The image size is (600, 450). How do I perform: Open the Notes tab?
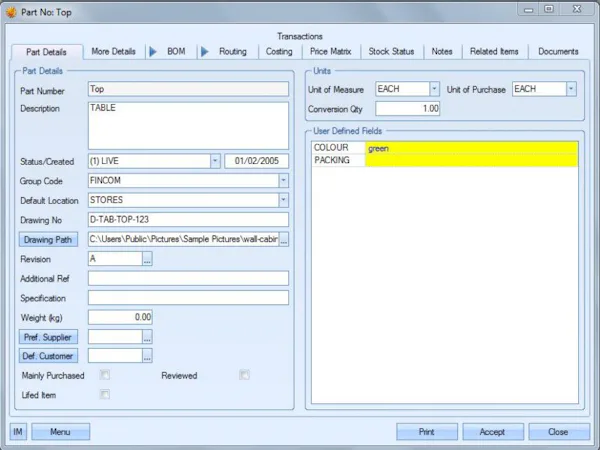[442, 51]
